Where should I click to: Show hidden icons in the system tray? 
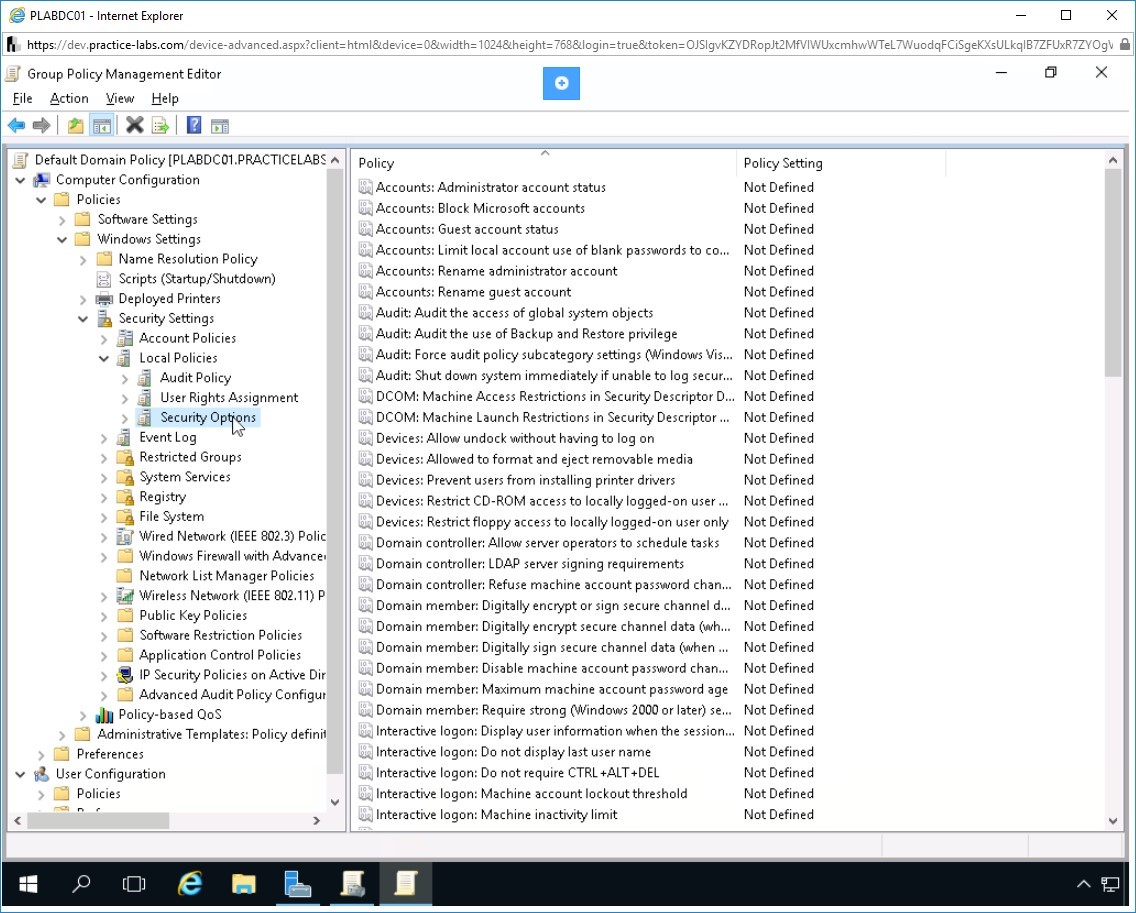[x=1084, y=883]
